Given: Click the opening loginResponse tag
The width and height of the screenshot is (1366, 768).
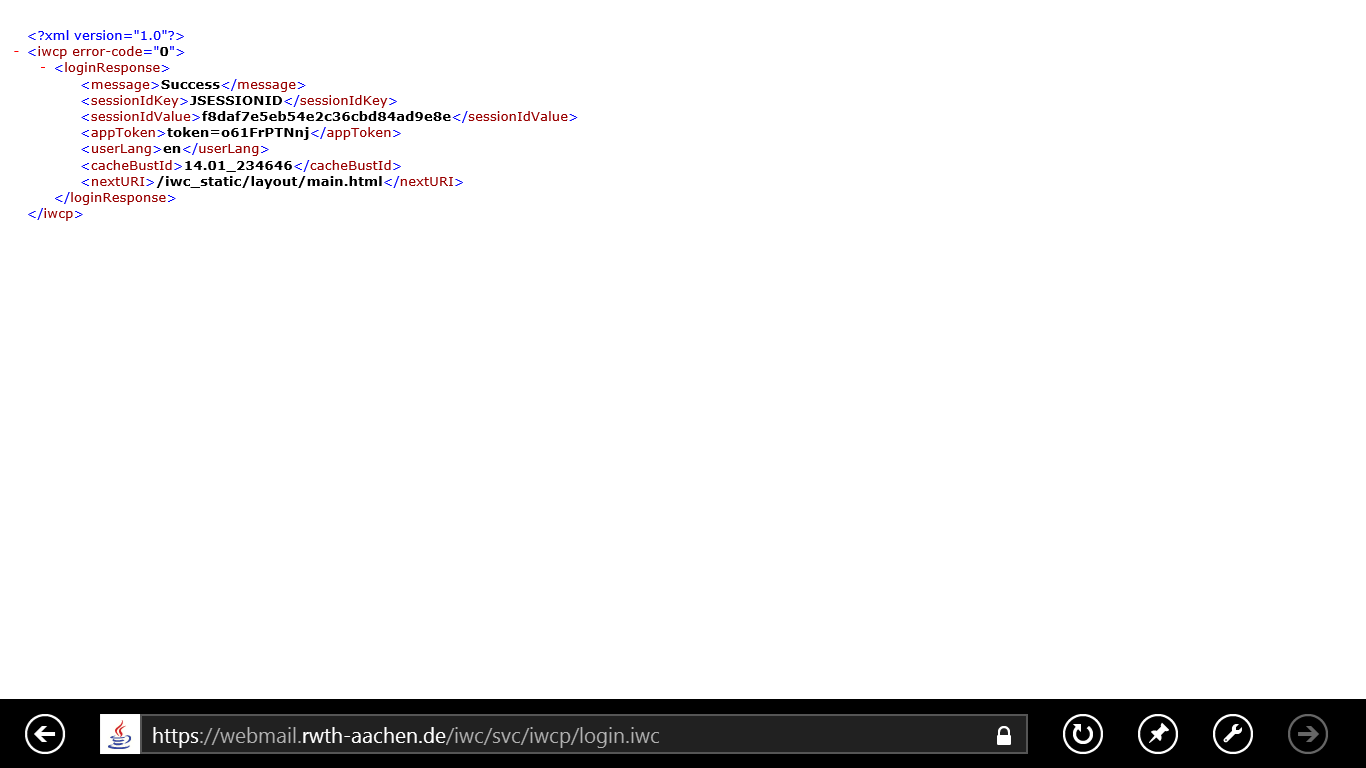Looking at the screenshot, I should click(x=112, y=68).
